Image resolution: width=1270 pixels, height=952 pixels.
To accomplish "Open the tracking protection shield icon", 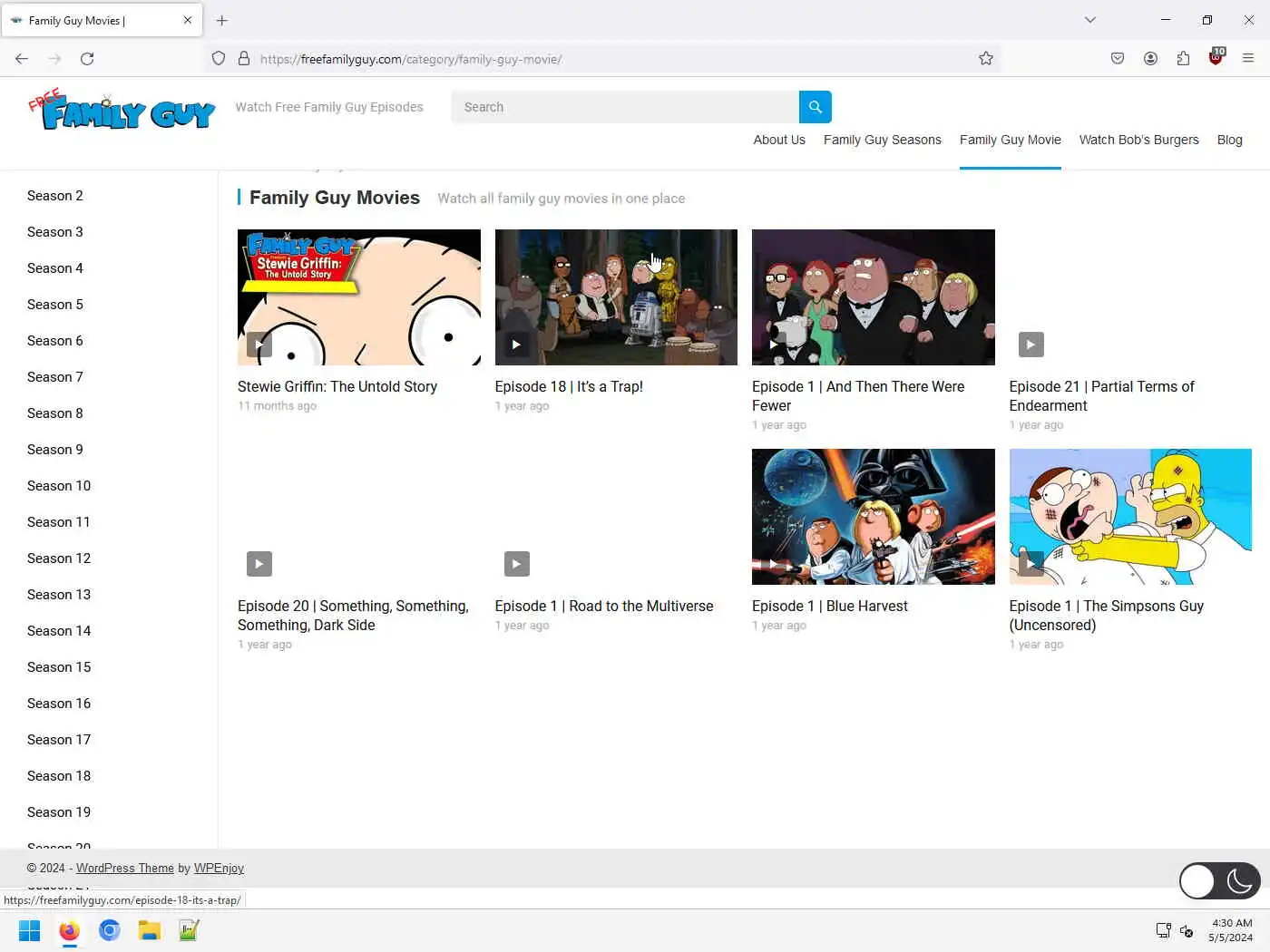I will point(219,59).
